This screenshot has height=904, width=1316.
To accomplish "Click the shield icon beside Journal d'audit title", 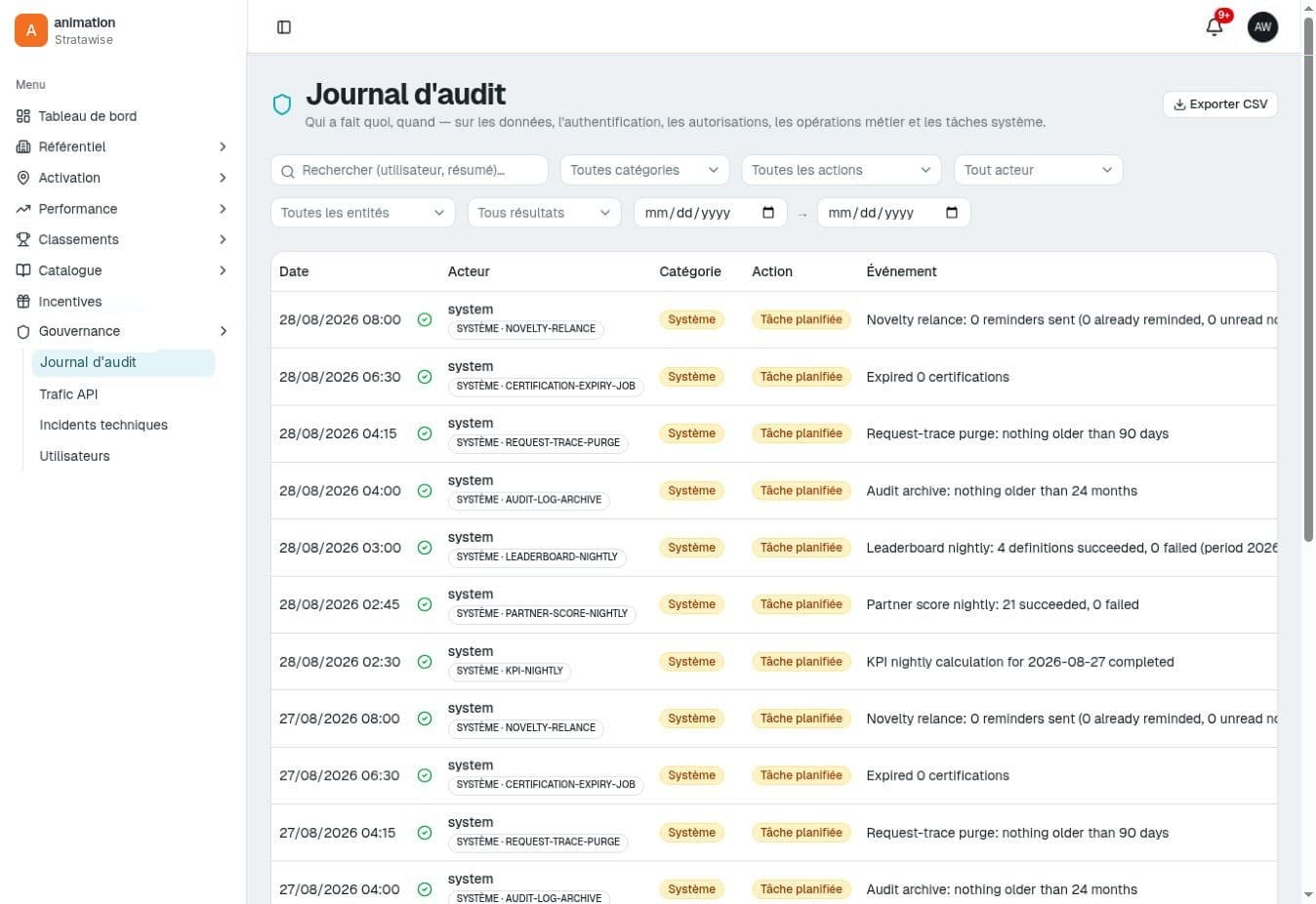I will pos(282,104).
